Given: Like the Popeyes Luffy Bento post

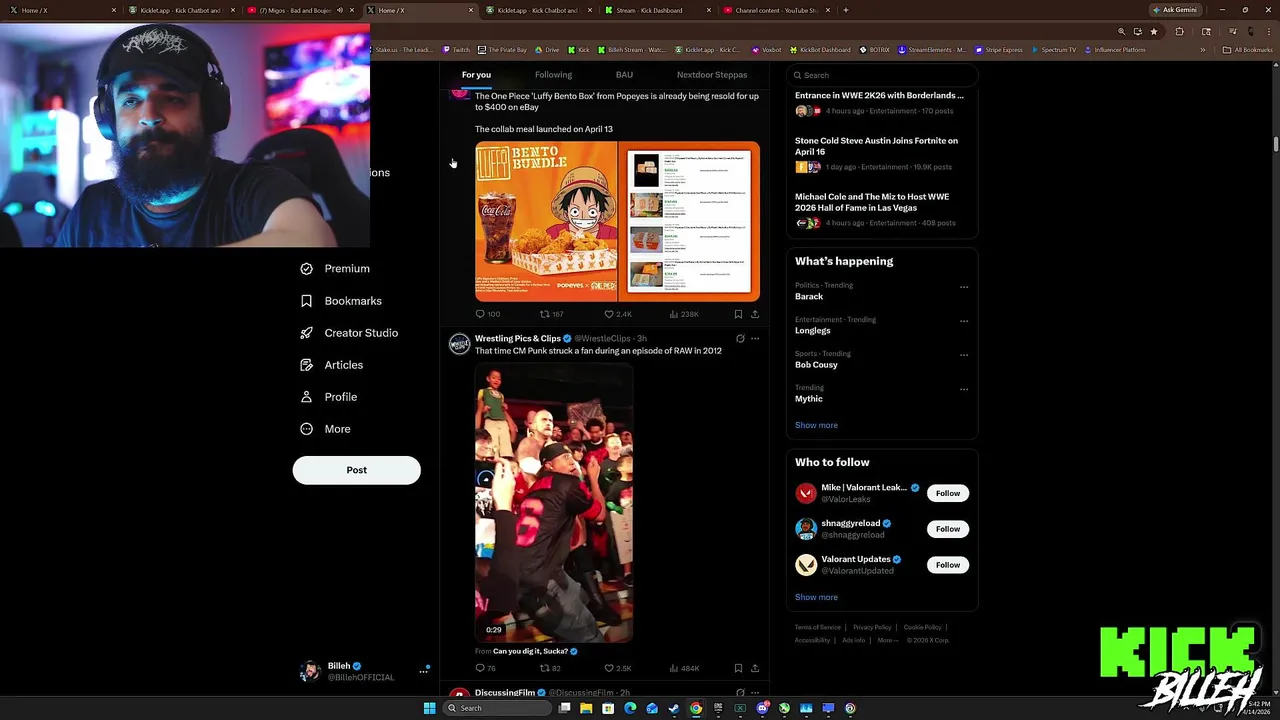Looking at the screenshot, I should [x=609, y=314].
